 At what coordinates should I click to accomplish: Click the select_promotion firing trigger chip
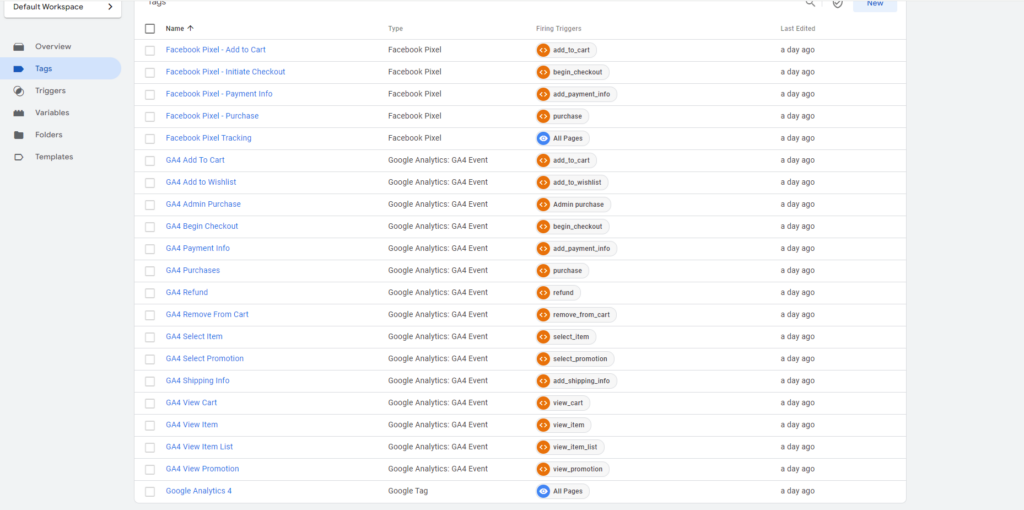pos(572,359)
